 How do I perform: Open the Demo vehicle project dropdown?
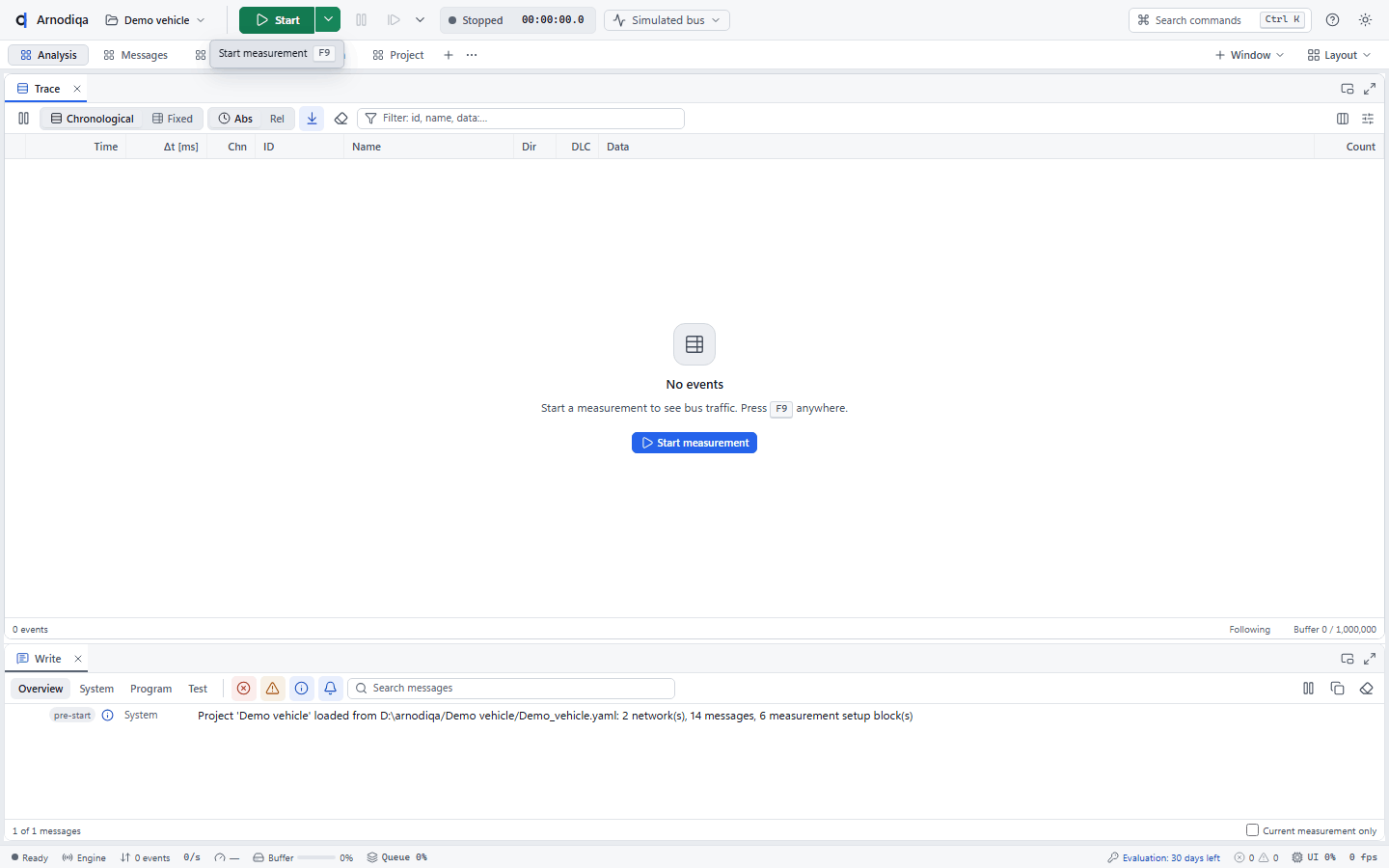[x=155, y=20]
